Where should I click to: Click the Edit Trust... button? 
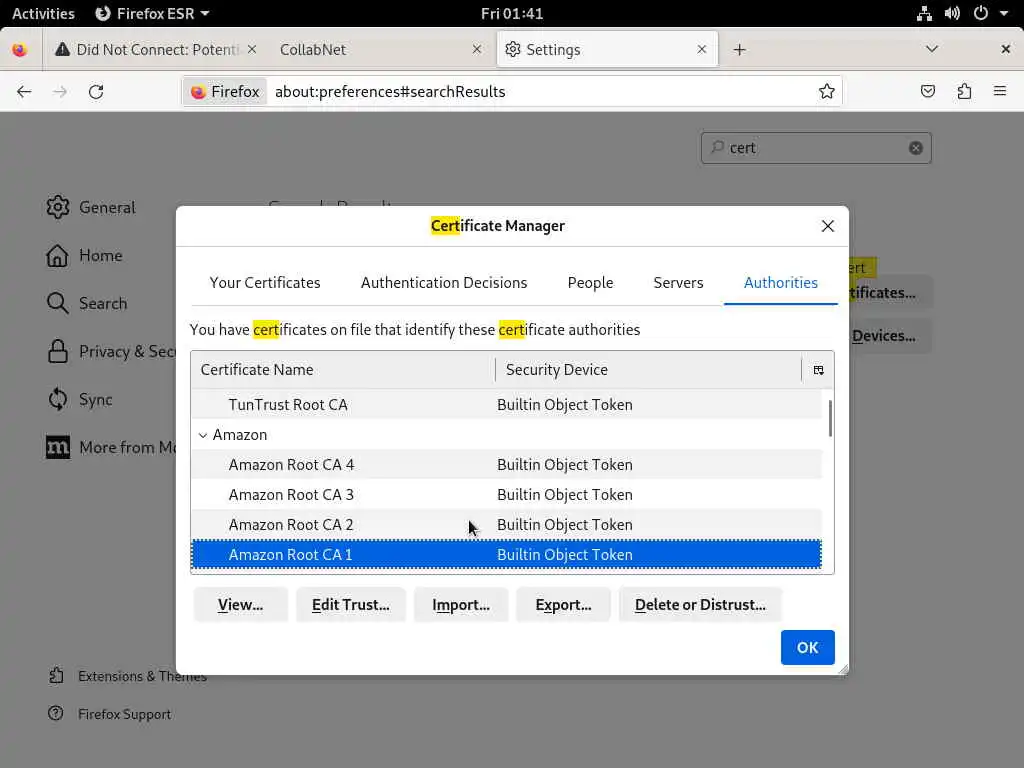[351, 605]
